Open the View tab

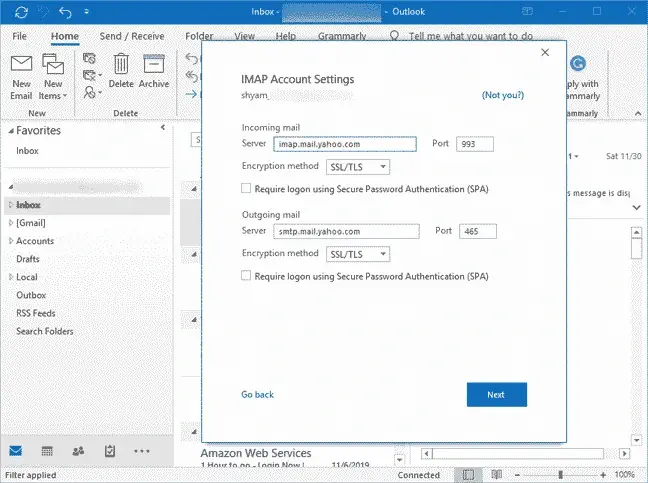(245, 36)
